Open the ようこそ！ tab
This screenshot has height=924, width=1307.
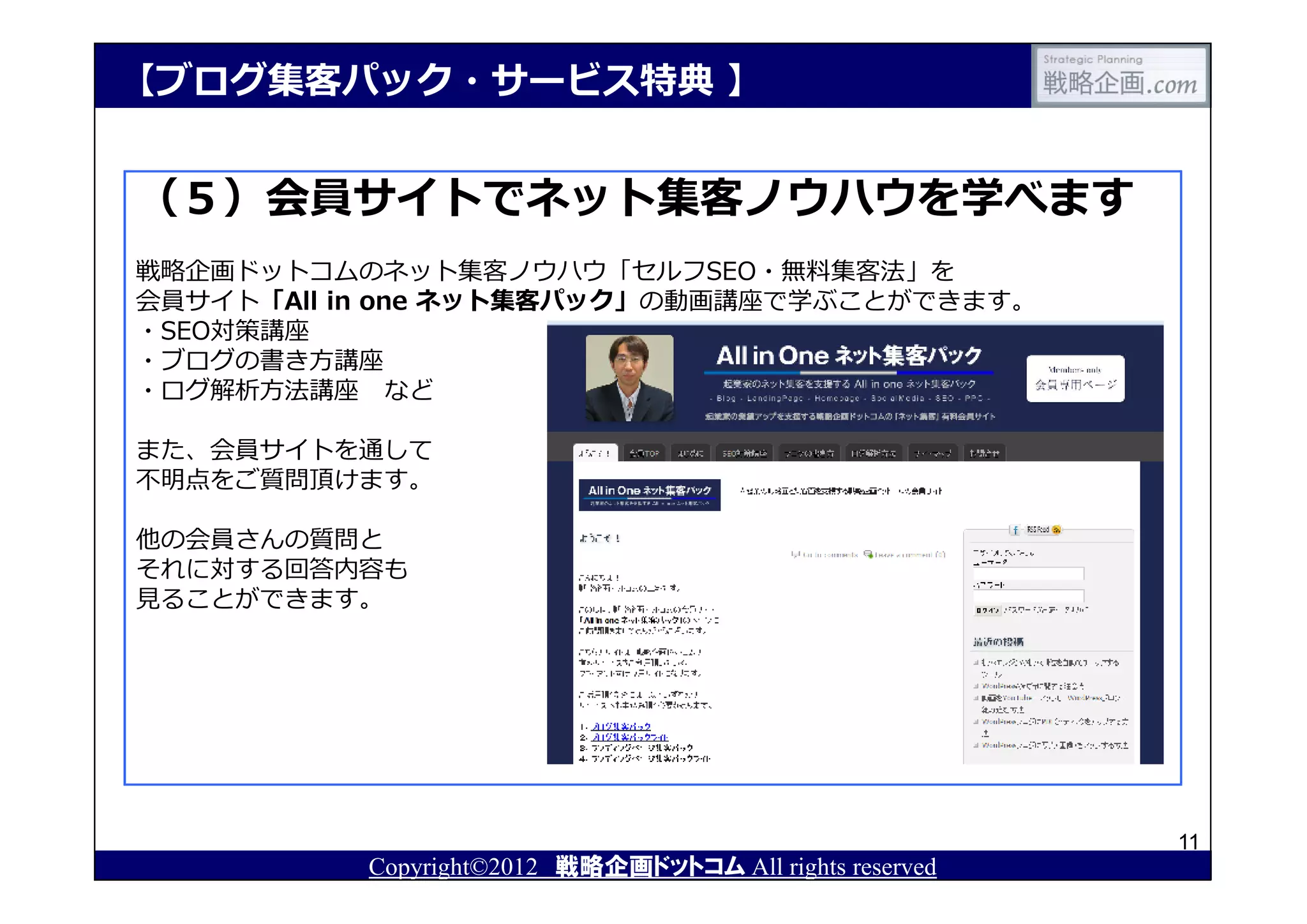595,453
